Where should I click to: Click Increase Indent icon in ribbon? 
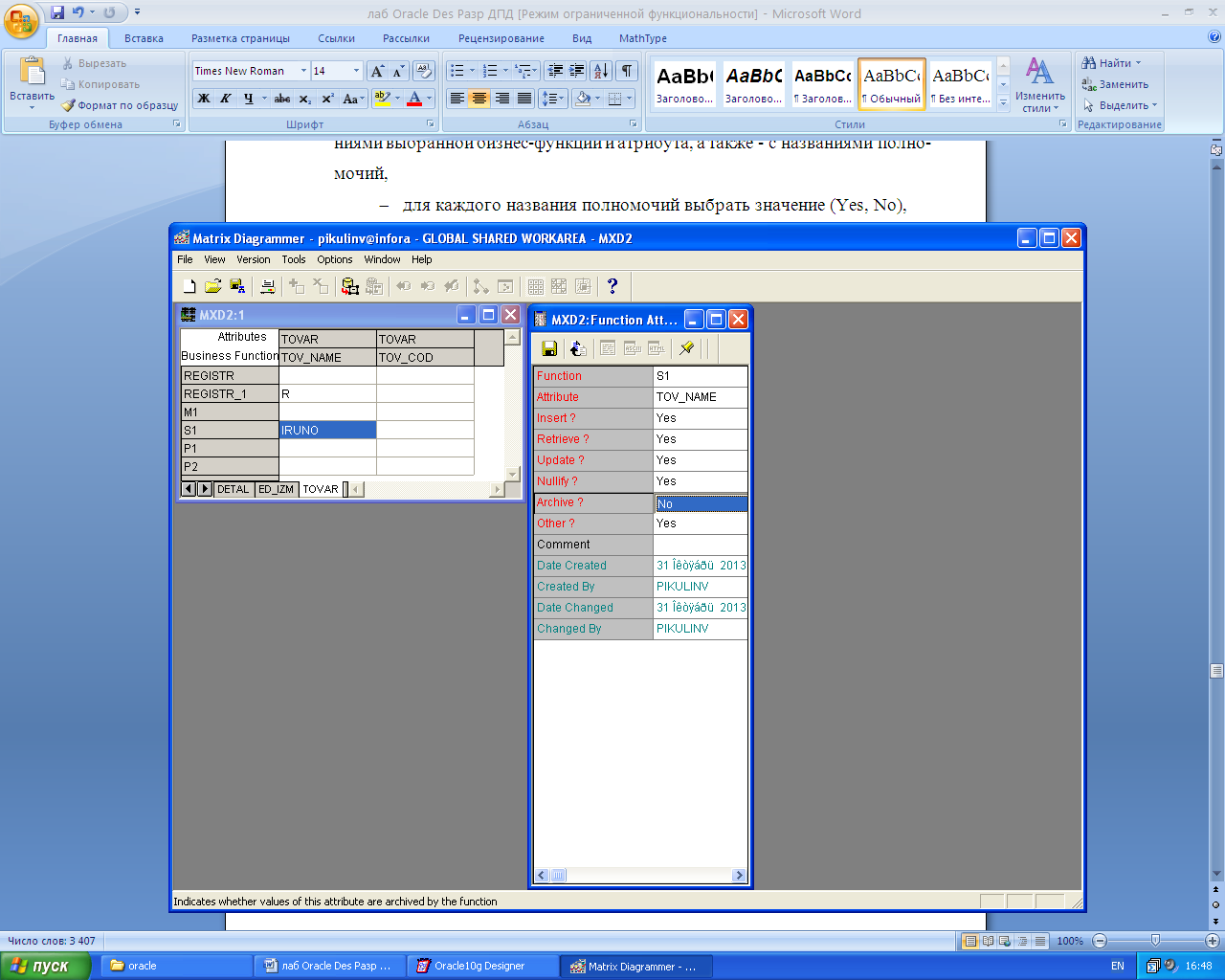pyautogui.click(x=577, y=71)
